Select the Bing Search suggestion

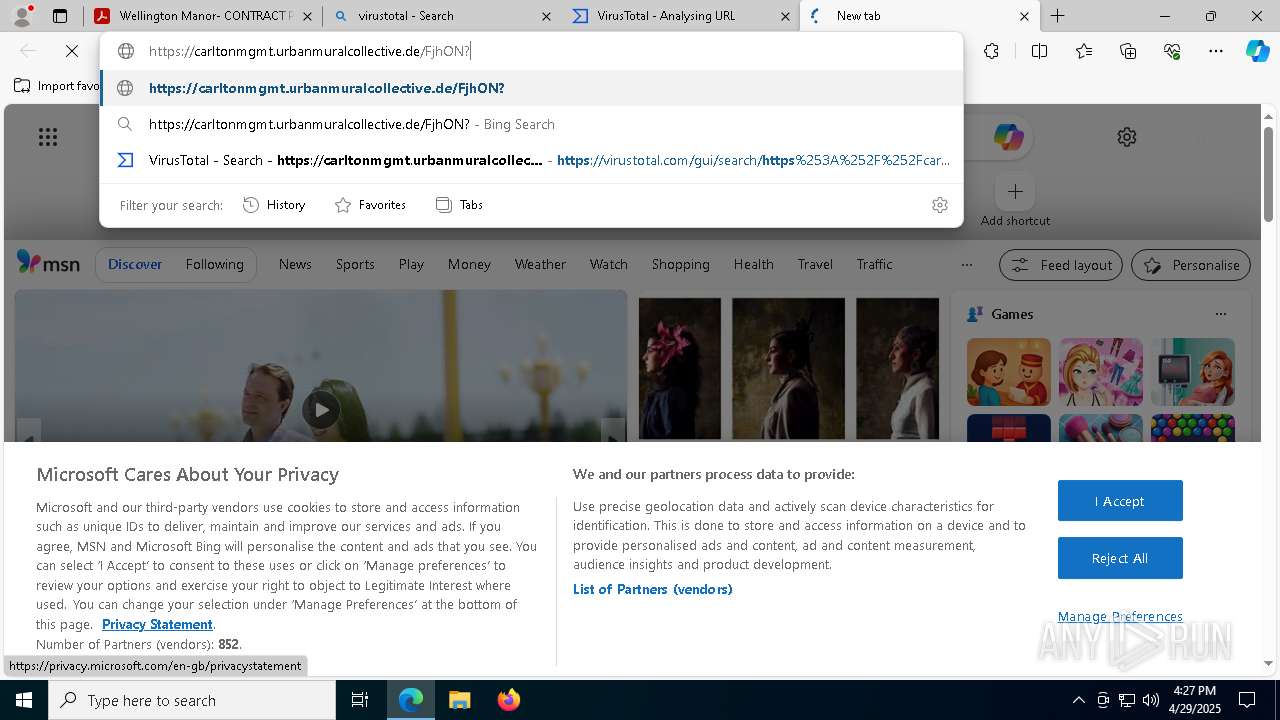pos(531,124)
